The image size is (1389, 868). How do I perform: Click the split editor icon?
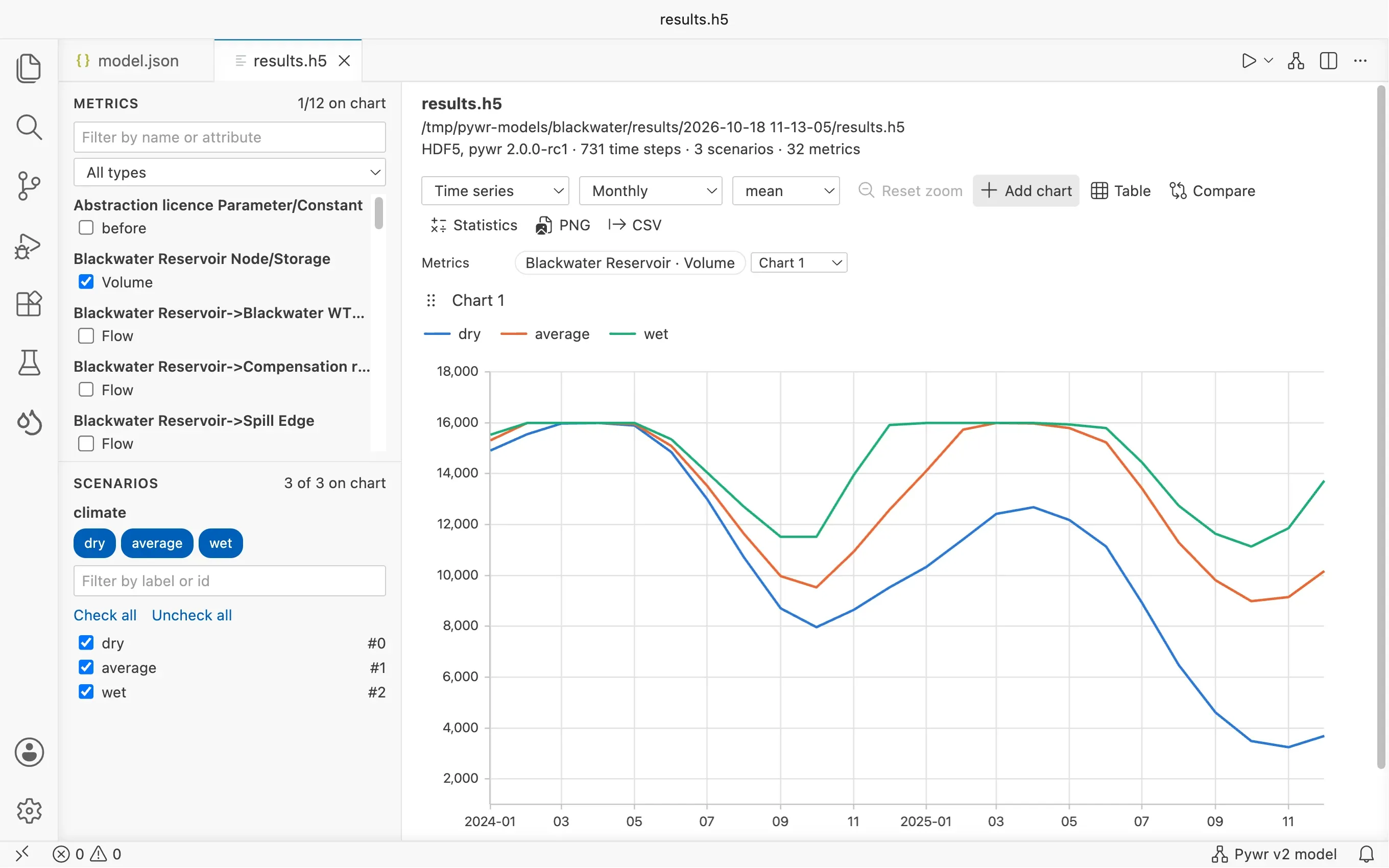click(1328, 61)
